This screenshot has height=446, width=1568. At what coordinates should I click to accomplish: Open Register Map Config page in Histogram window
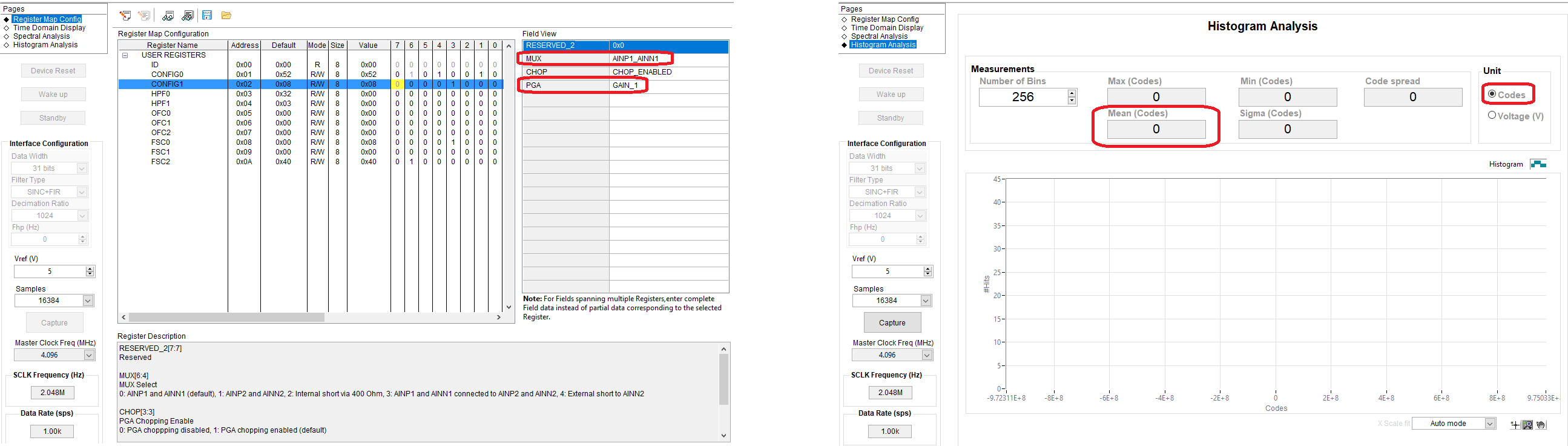pyautogui.click(x=884, y=19)
